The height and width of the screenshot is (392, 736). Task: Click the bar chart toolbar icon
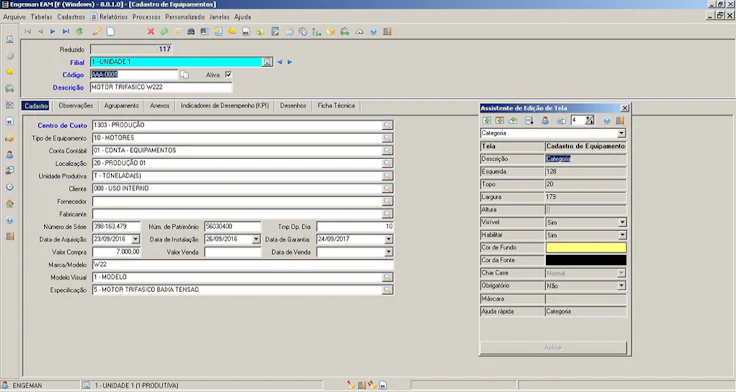point(317,31)
